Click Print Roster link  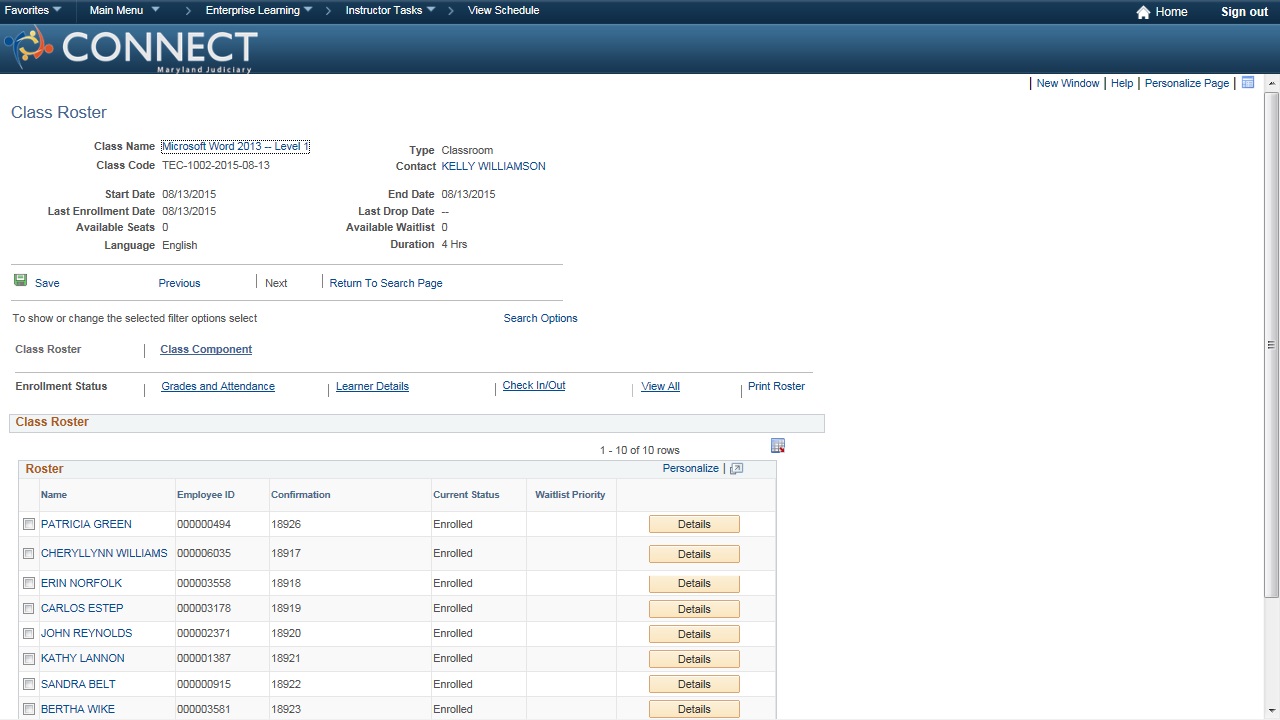776,386
